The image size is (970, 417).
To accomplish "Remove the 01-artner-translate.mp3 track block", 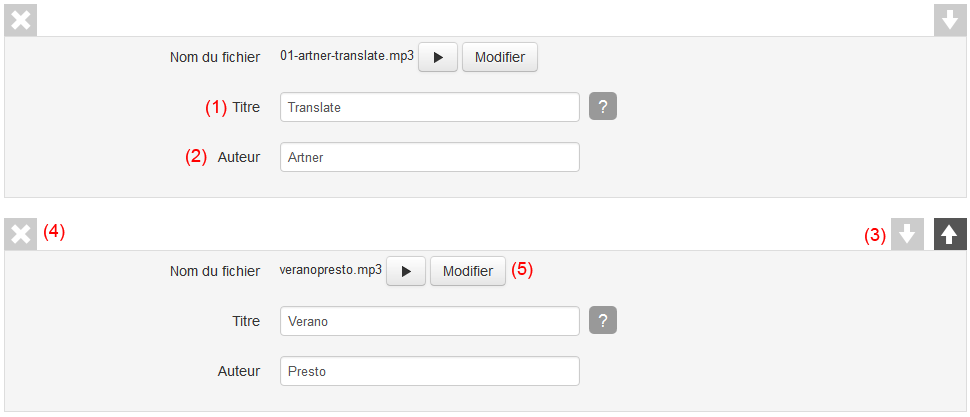I will [x=21, y=21].
